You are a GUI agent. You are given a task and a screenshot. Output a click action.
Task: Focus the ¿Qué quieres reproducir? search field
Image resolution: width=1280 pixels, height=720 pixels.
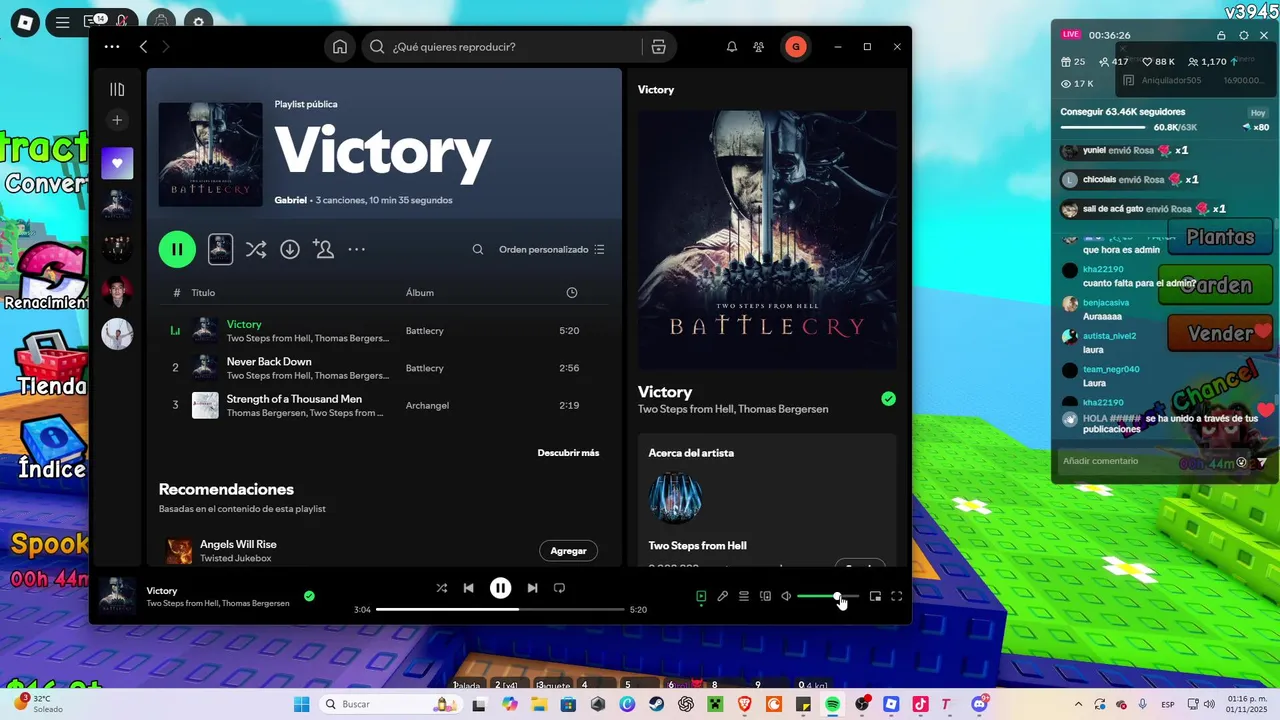pyautogui.click(x=515, y=47)
